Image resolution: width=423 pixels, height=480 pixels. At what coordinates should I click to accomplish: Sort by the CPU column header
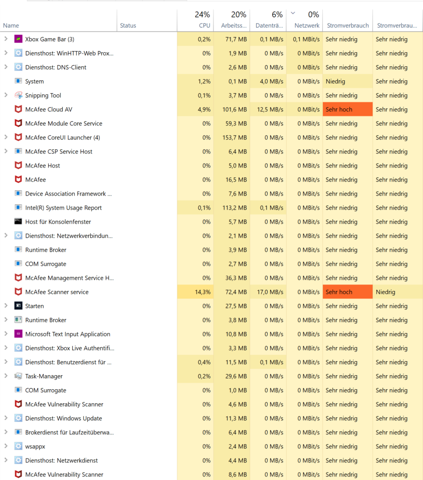pos(195,21)
